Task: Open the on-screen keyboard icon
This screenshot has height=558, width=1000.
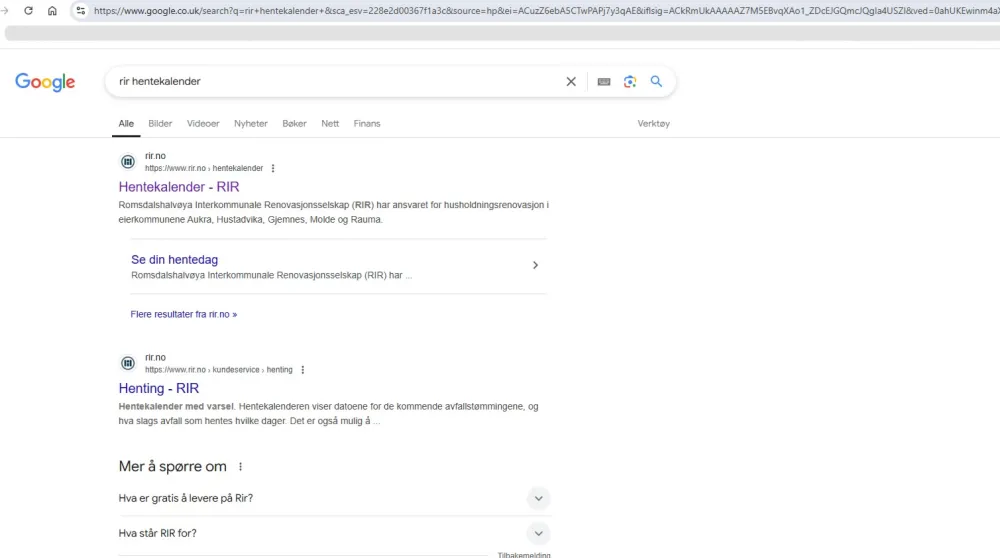Action: (x=604, y=82)
